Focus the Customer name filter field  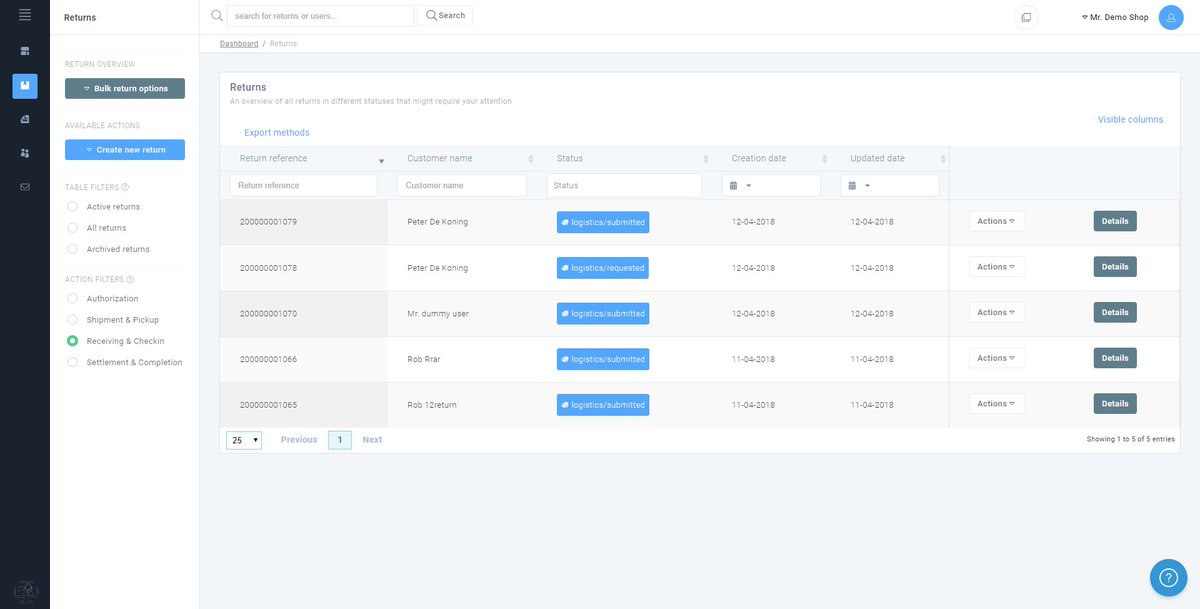(462, 186)
